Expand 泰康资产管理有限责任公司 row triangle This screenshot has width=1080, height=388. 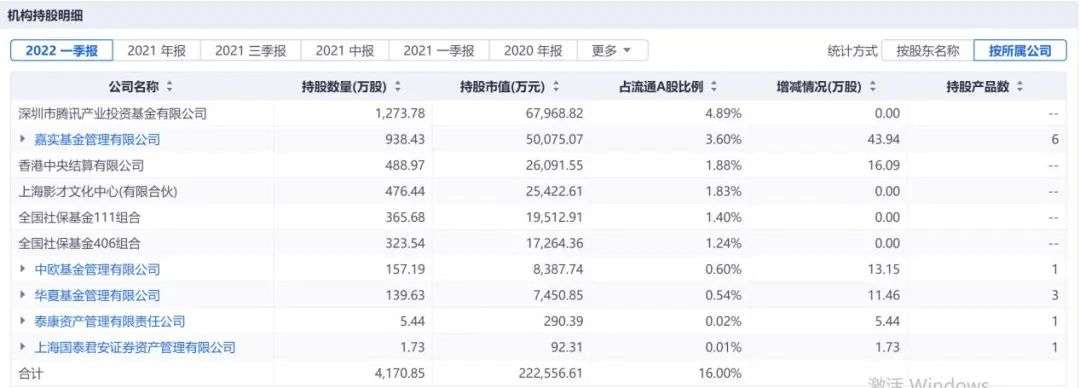tap(23, 321)
